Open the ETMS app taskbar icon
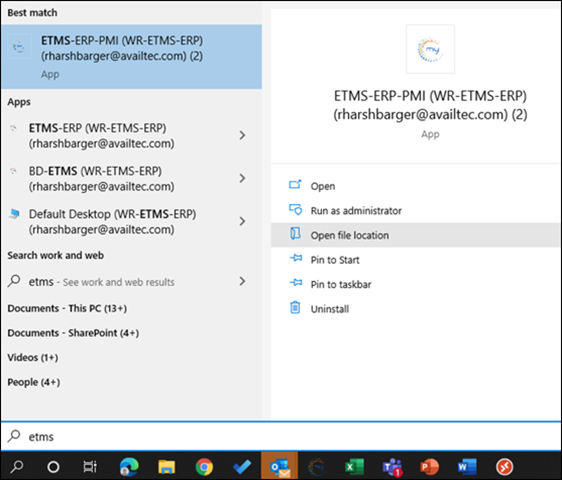 [x=317, y=467]
